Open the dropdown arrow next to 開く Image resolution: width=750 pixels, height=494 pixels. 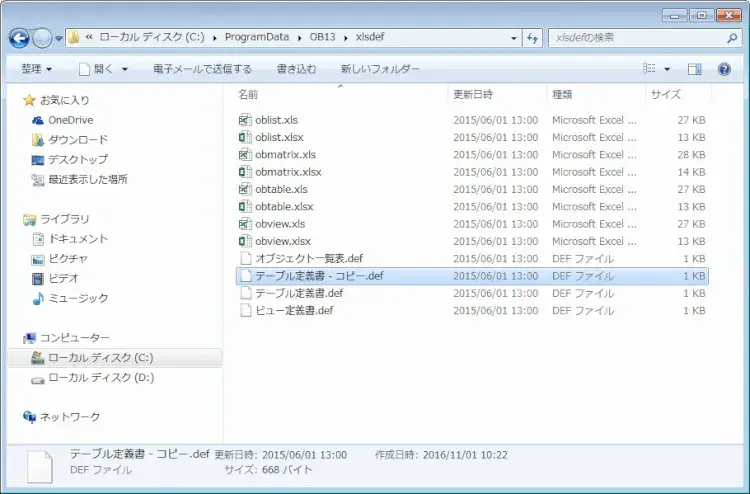124,69
